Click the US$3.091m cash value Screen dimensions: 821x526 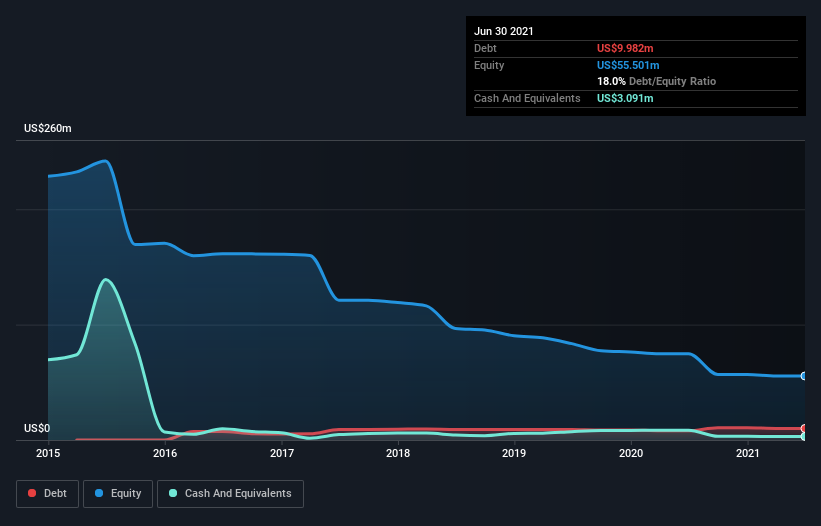625,98
